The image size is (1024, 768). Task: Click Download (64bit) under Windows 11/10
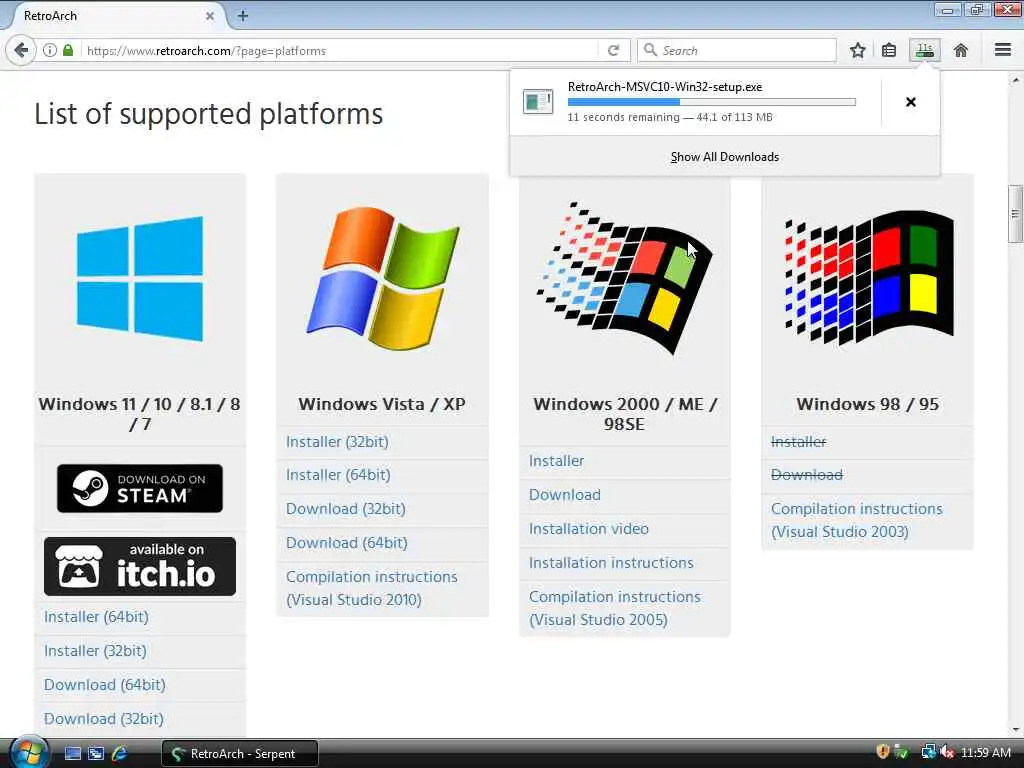coord(104,685)
